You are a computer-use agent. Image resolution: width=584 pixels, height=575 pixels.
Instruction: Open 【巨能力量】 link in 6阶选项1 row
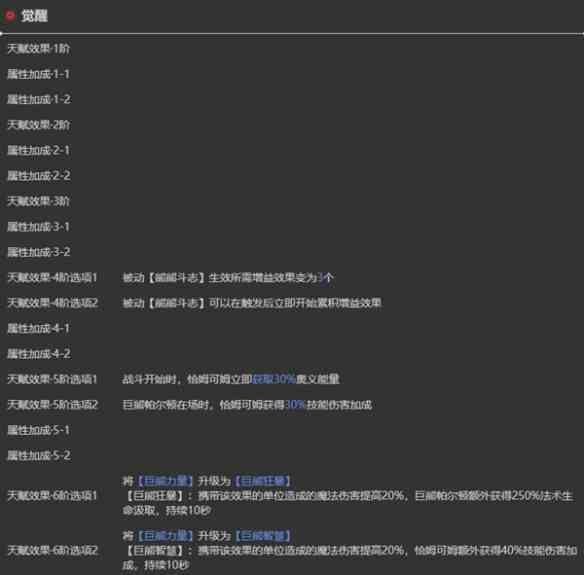click(165, 481)
